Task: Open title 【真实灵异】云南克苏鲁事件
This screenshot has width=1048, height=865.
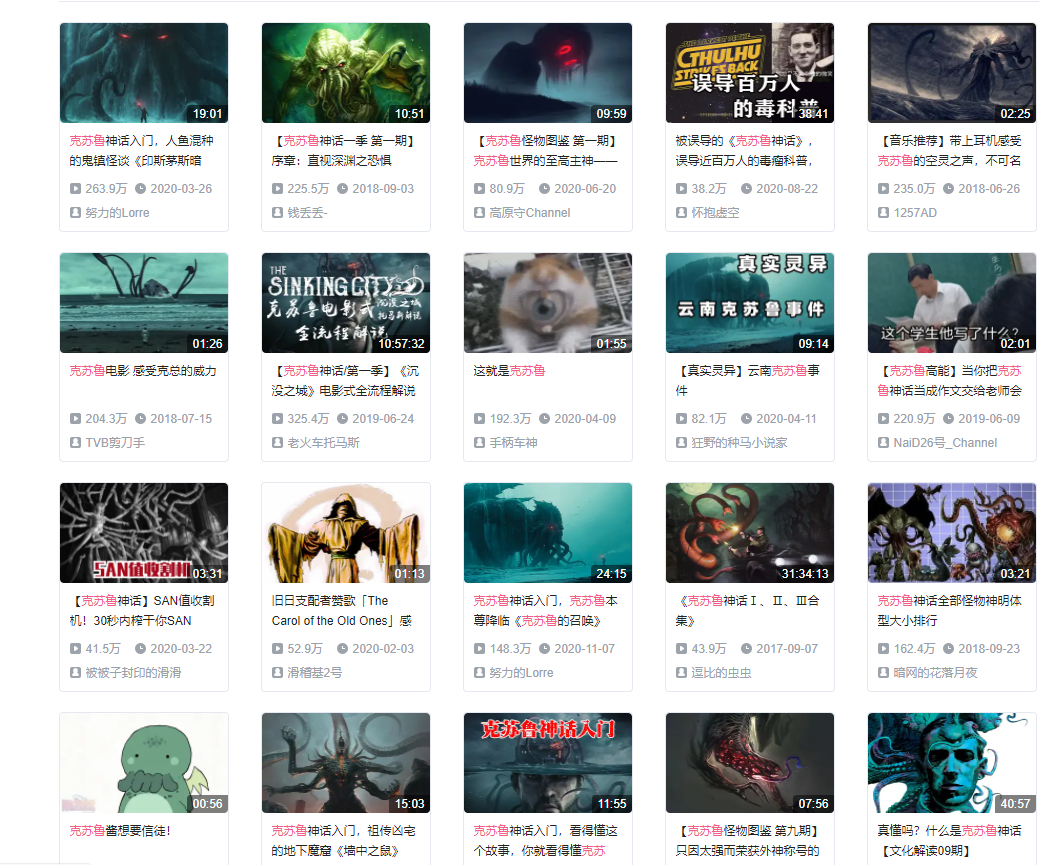Action: click(x=748, y=380)
